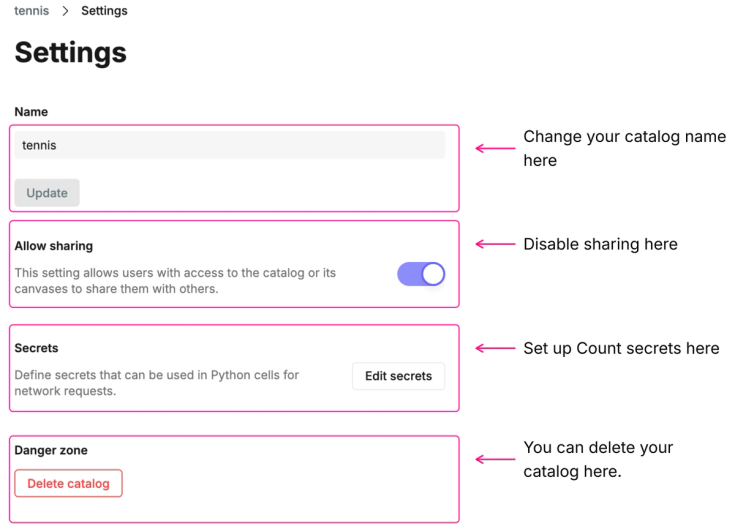
Task: Click the Secrets section heading
Action: point(37,348)
